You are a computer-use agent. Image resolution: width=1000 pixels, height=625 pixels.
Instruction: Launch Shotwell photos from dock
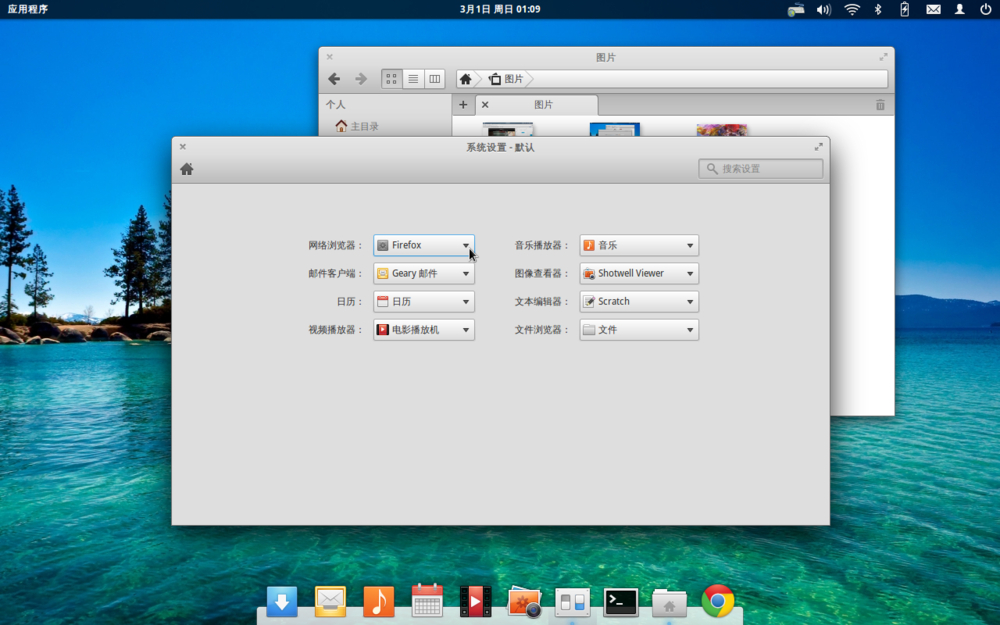coord(524,601)
